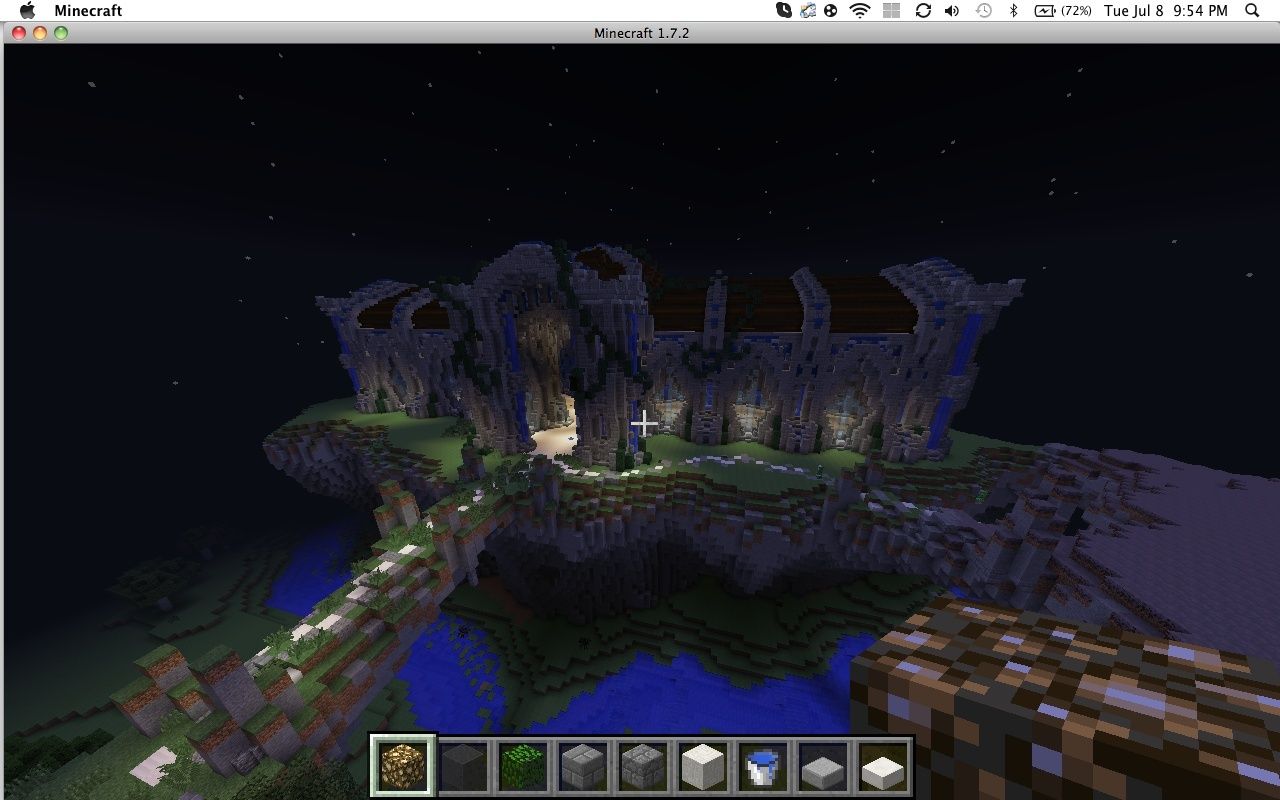Select the gray stone slab hotbar slot
Image resolution: width=1280 pixels, height=800 pixels.
point(822,766)
